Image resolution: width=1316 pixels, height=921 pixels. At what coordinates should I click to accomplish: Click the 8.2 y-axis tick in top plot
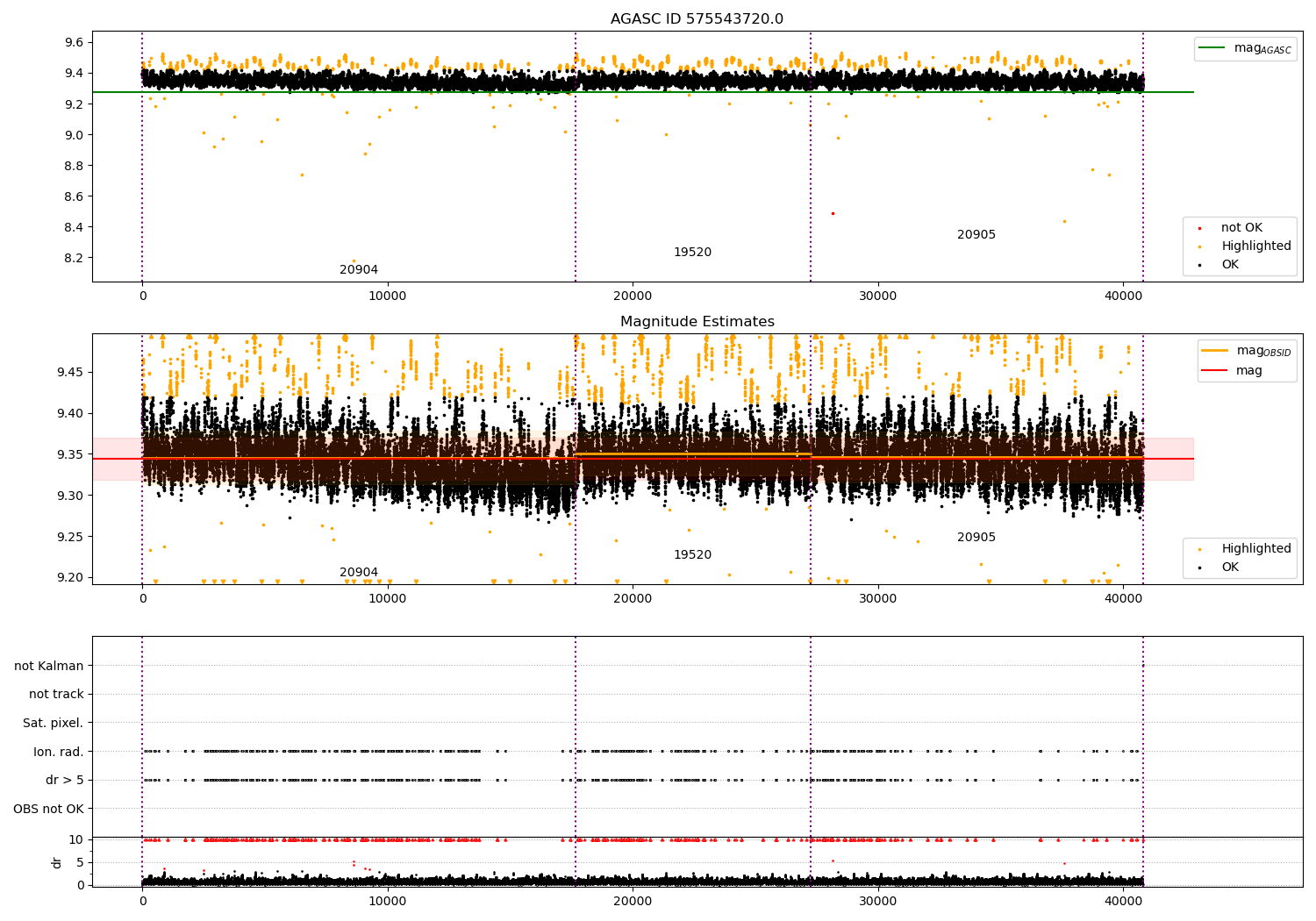tap(75, 259)
